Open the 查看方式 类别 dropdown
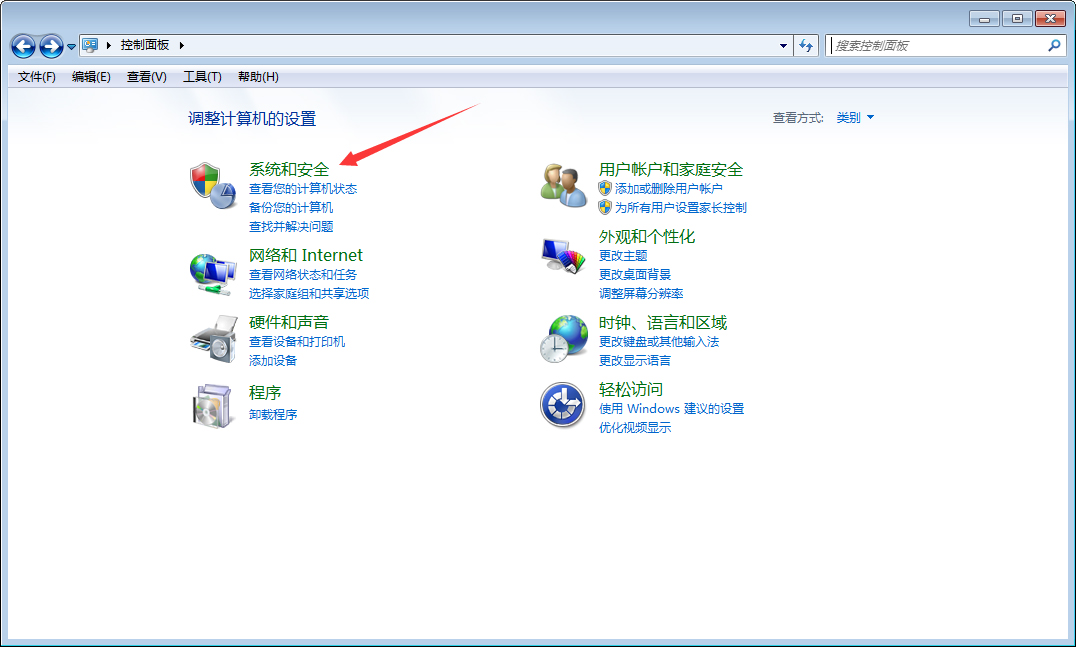The image size is (1076, 647). coord(855,117)
